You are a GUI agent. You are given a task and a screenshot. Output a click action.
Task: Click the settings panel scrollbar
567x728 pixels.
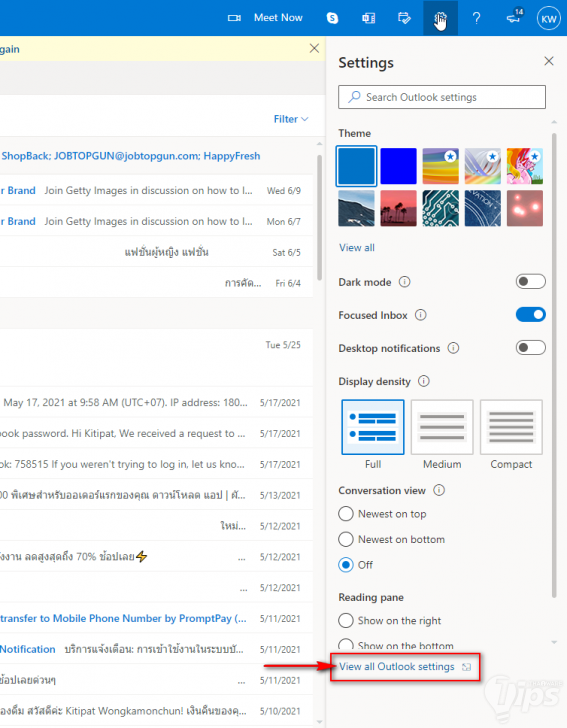(x=554, y=365)
